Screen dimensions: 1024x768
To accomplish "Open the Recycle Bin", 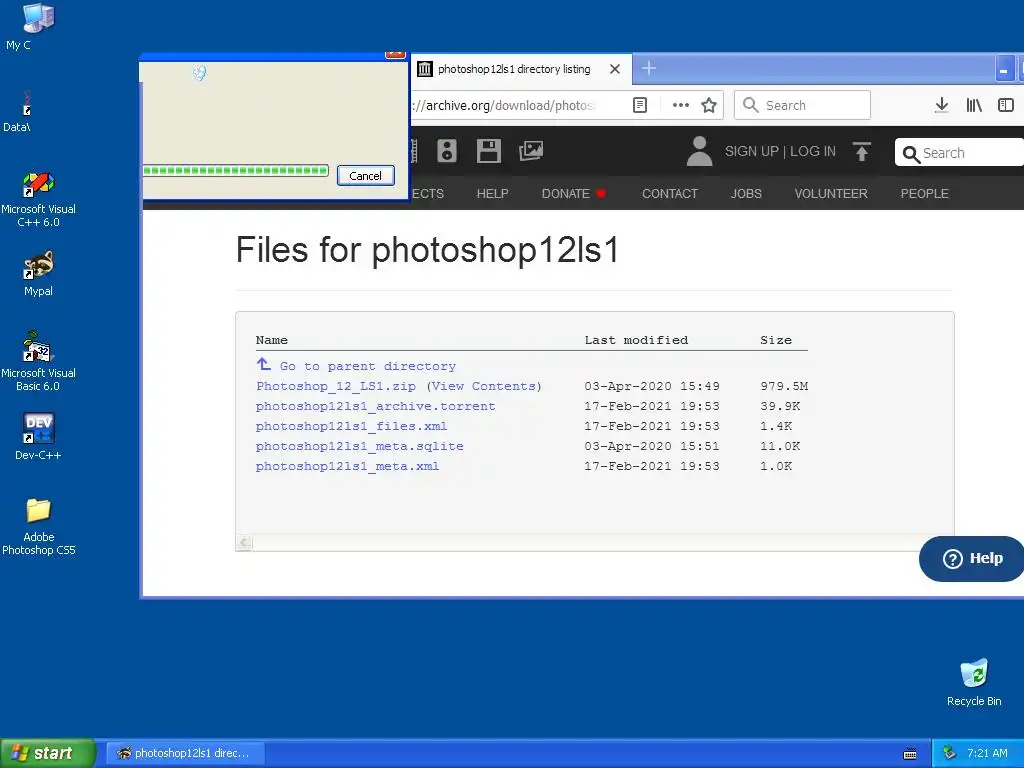I will pos(974,682).
